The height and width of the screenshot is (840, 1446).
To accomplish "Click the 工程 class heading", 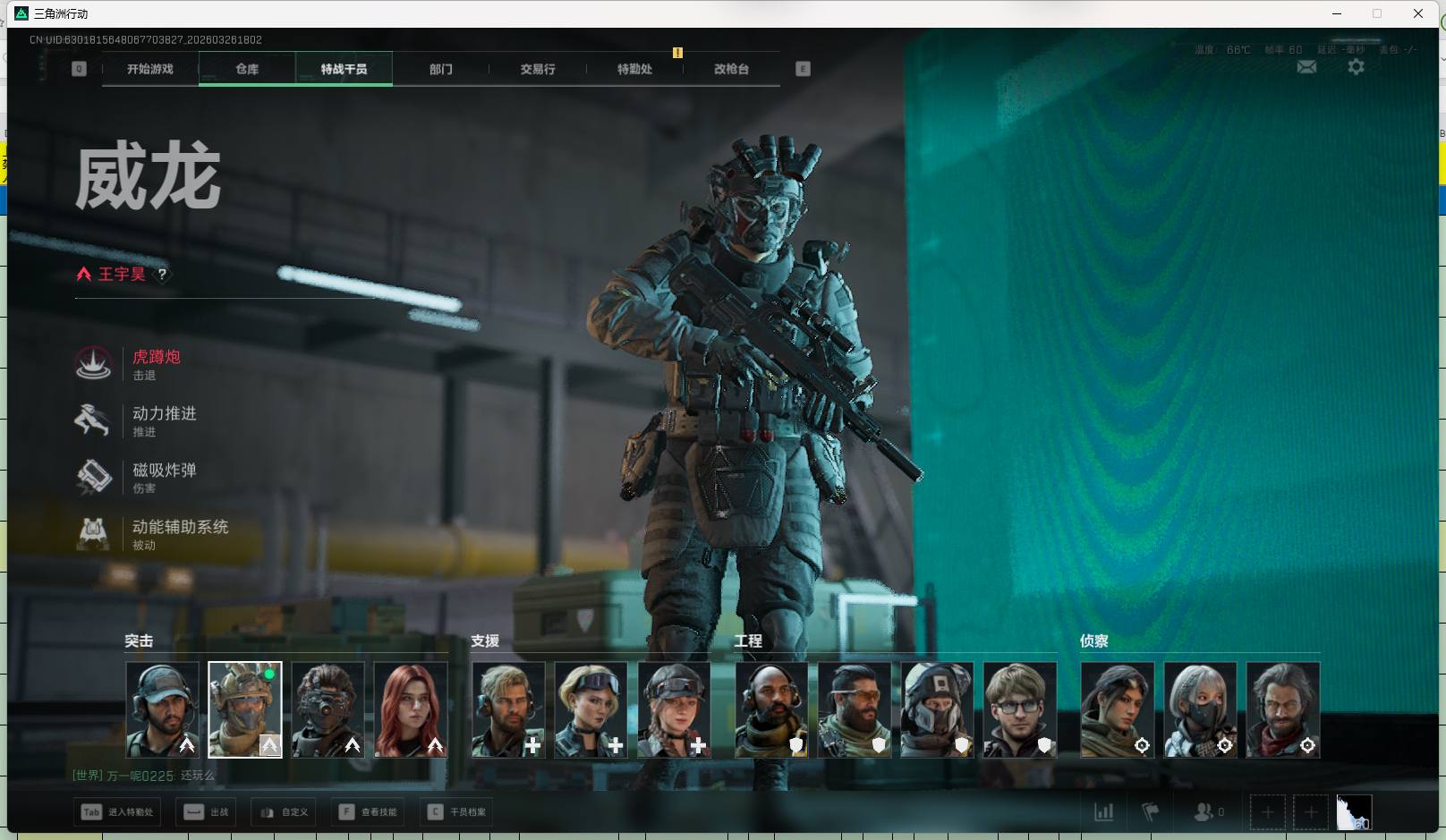I will (748, 641).
